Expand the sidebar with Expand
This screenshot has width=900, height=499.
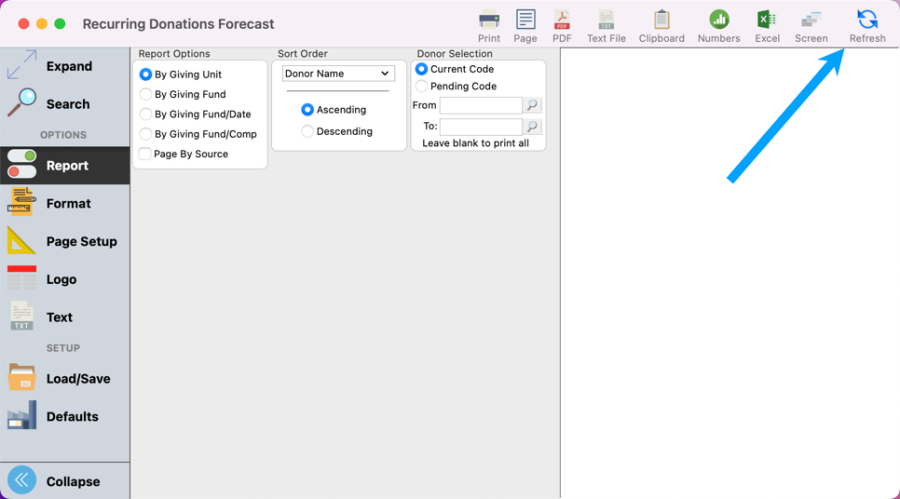click(50, 66)
